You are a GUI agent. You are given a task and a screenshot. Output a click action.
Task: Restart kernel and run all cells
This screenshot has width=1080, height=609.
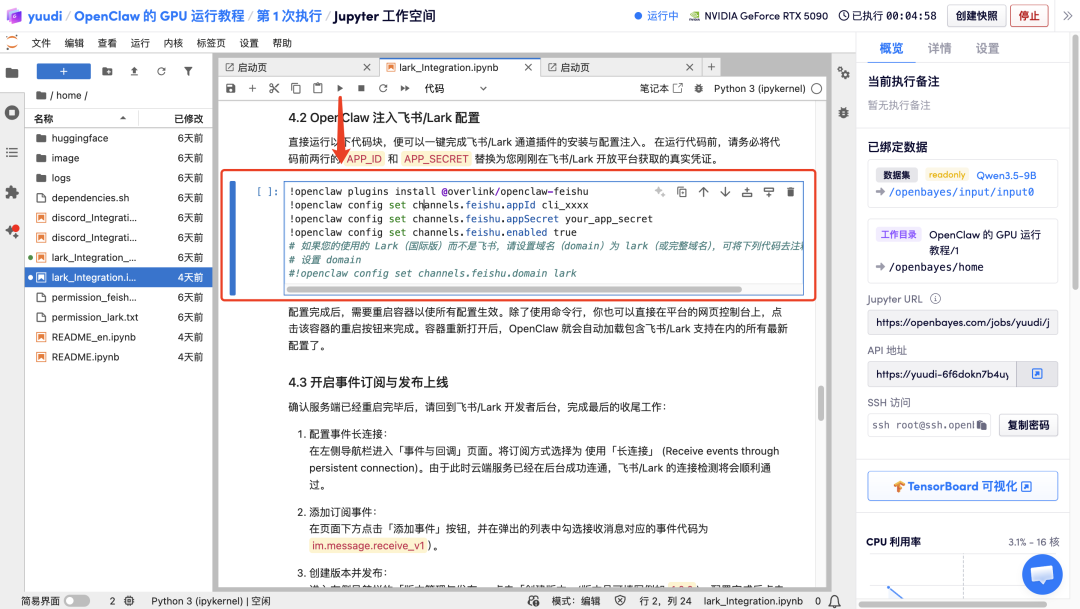[405, 88]
